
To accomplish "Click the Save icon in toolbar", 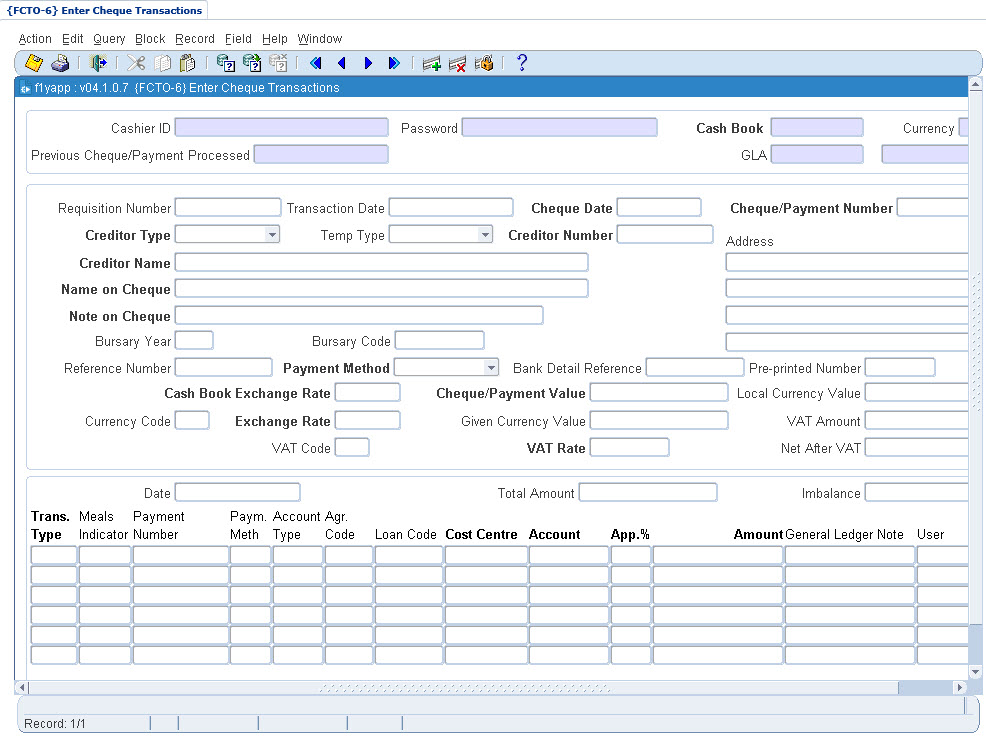I will 34,63.
